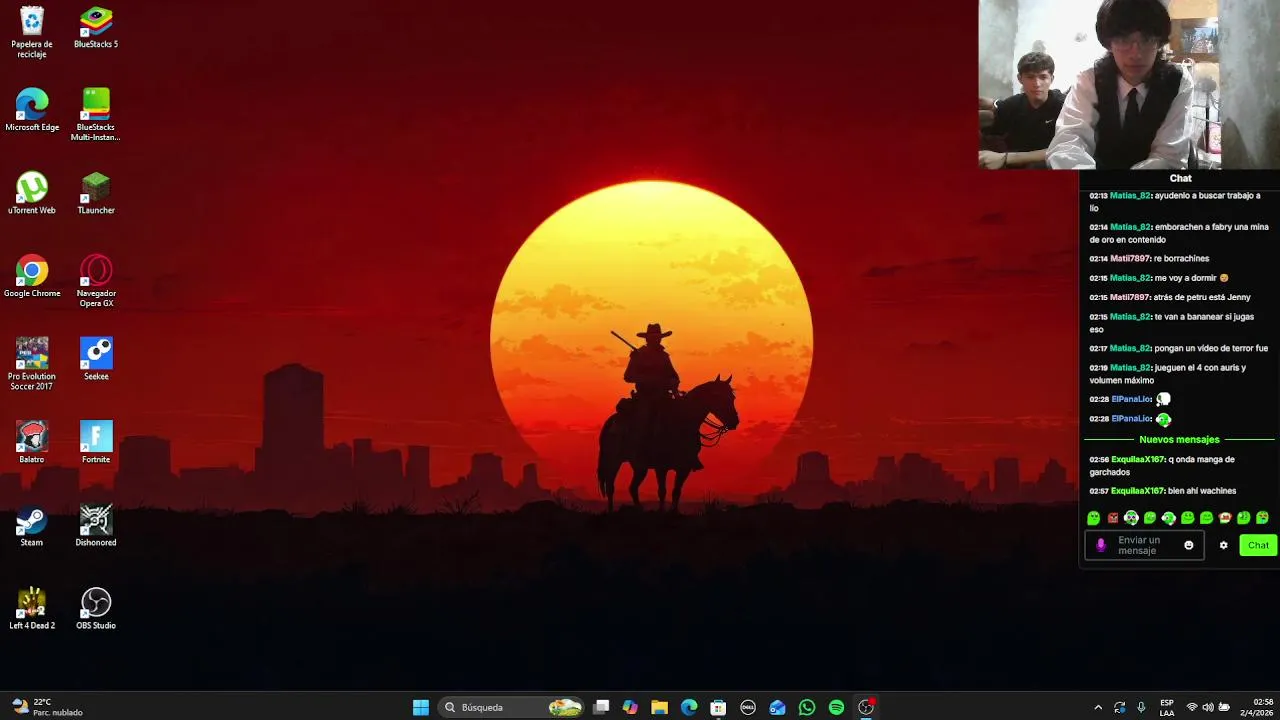The height and width of the screenshot is (720, 1280).
Task: Click username ExquilaaX167 on the 02:56 message
Action: [x=1138, y=459]
